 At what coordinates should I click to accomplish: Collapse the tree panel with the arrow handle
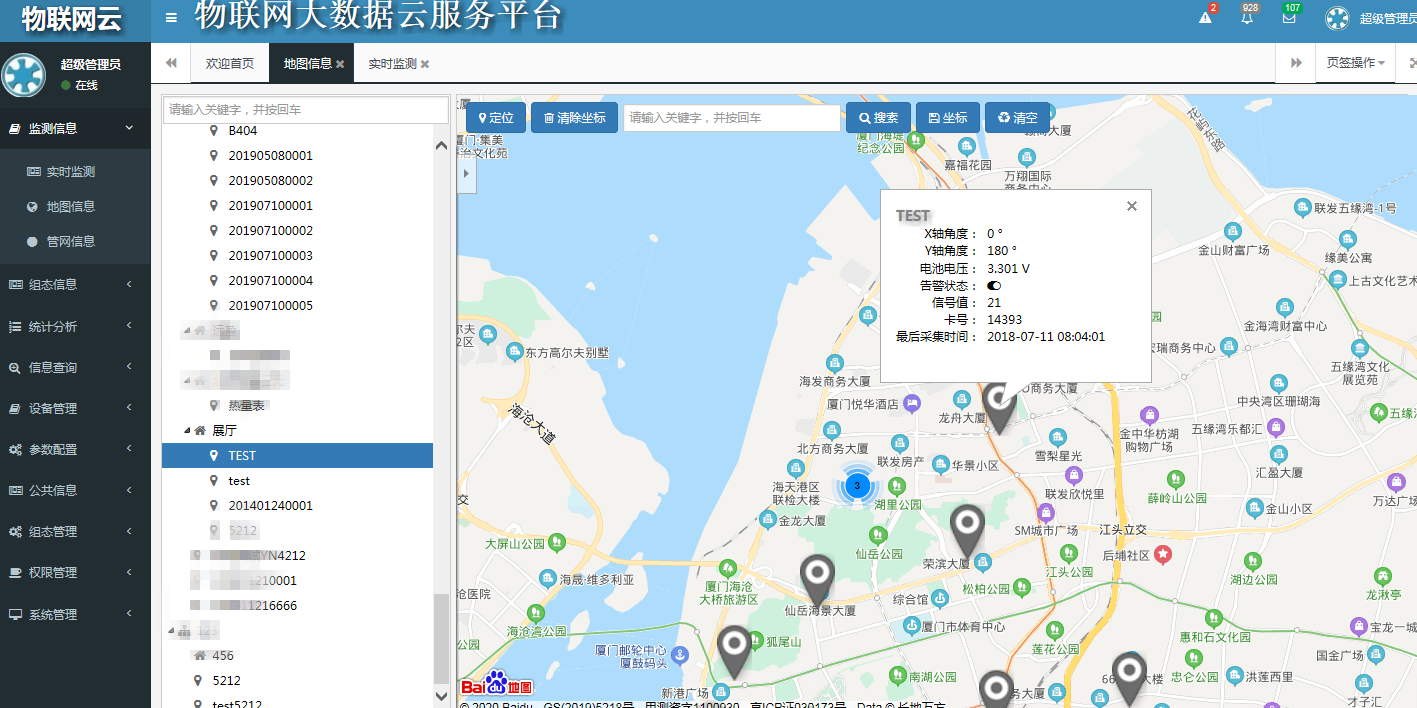click(466, 174)
